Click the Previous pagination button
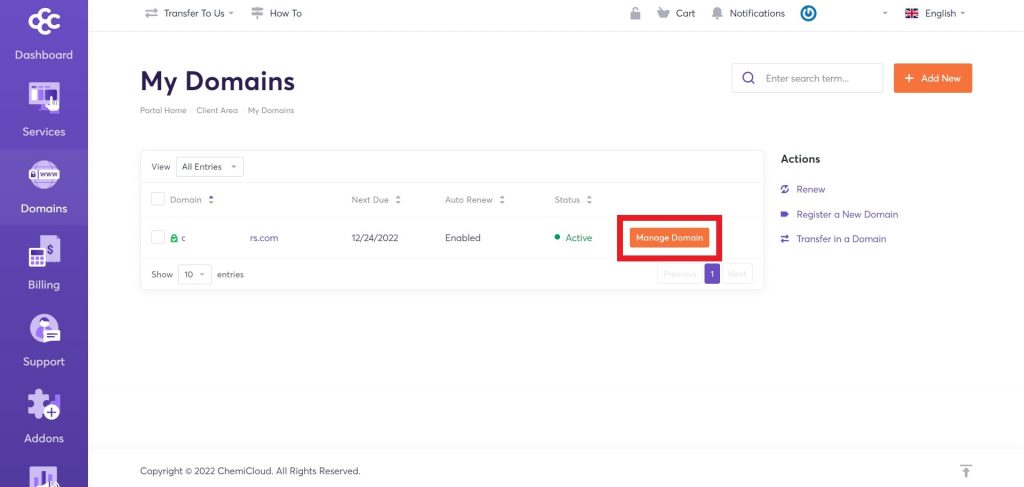The height and width of the screenshot is (487, 1024). (x=680, y=274)
